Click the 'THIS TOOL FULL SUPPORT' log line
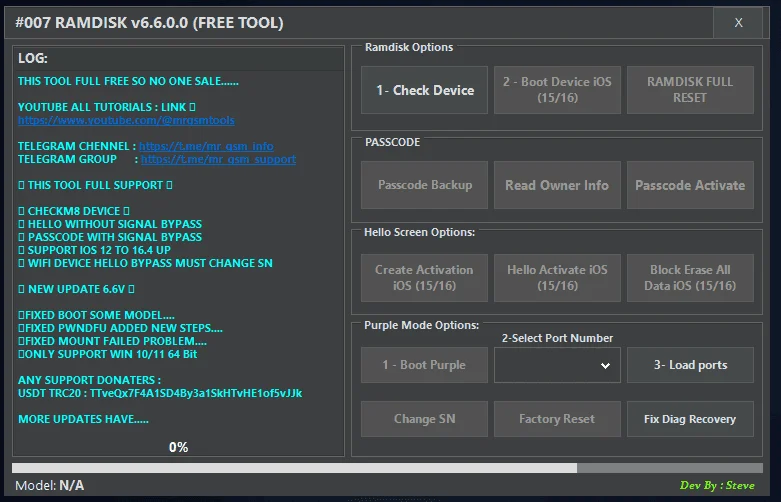The image size is (781, 502). coord(95,185)
